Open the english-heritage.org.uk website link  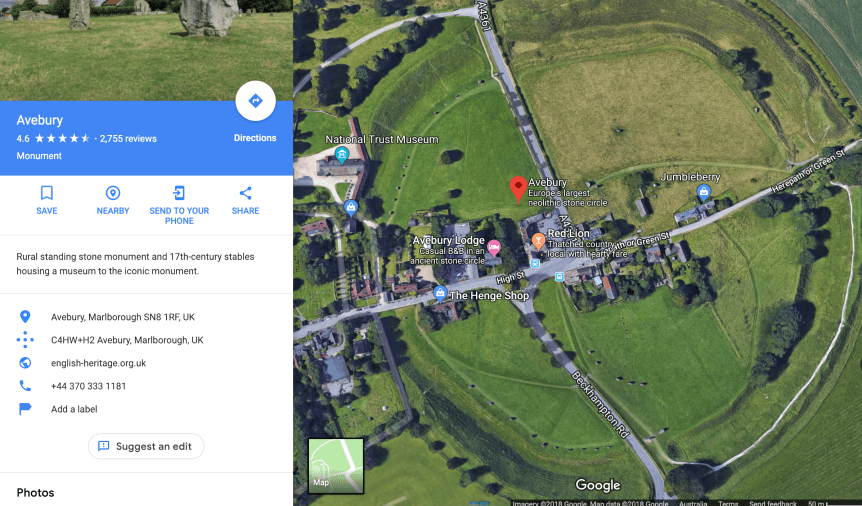click(x=98, y=363)
